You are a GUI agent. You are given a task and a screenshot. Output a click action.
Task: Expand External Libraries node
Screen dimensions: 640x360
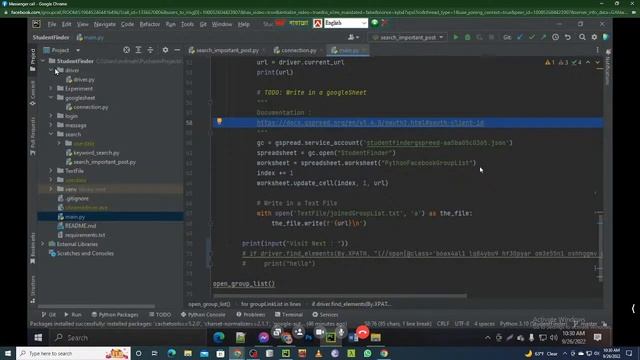(43, 244)
